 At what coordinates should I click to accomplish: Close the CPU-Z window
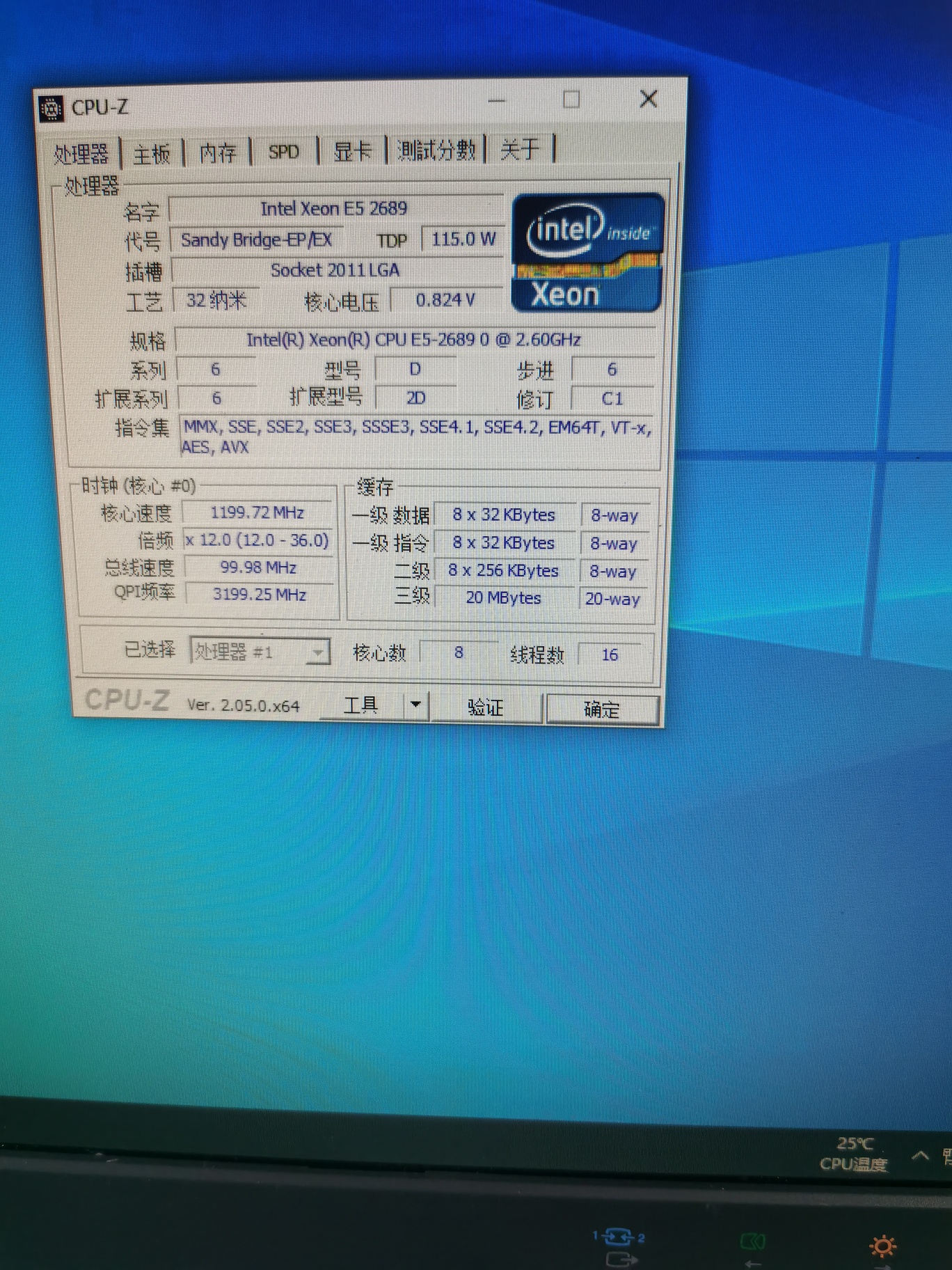(x=648, y=99)
